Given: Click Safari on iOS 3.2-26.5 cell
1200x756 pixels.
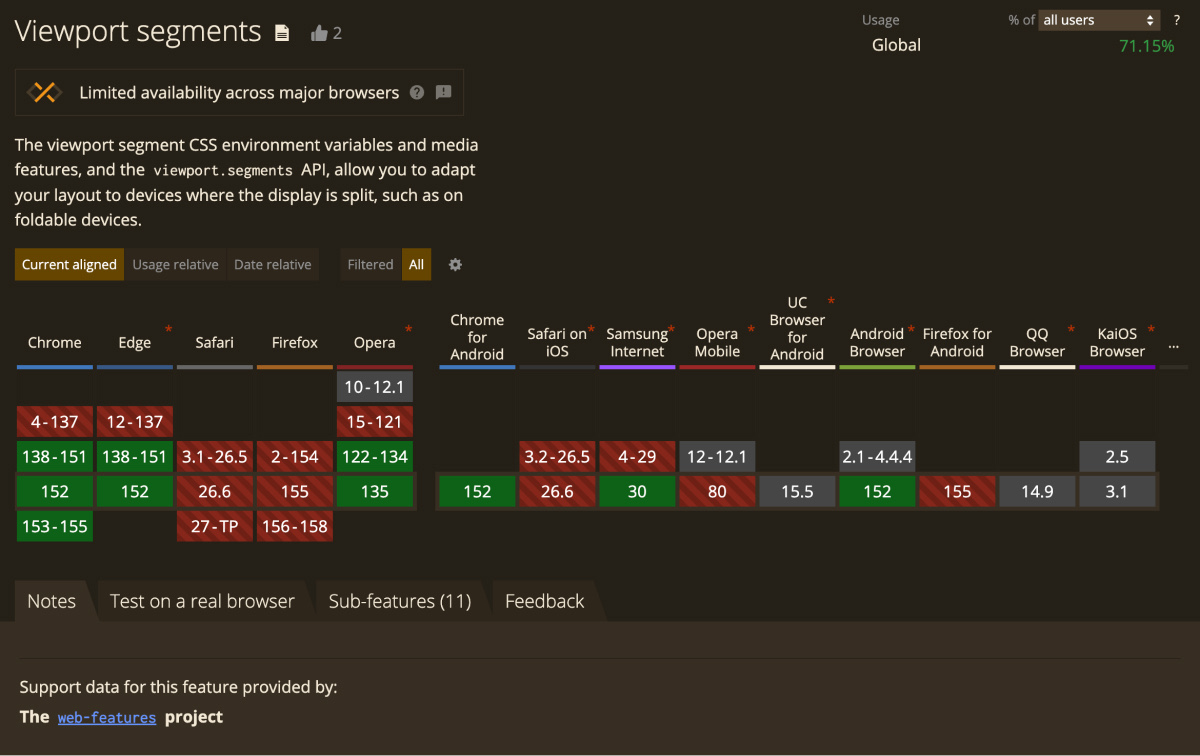Looking at the screenshot, I should [557, 457].
